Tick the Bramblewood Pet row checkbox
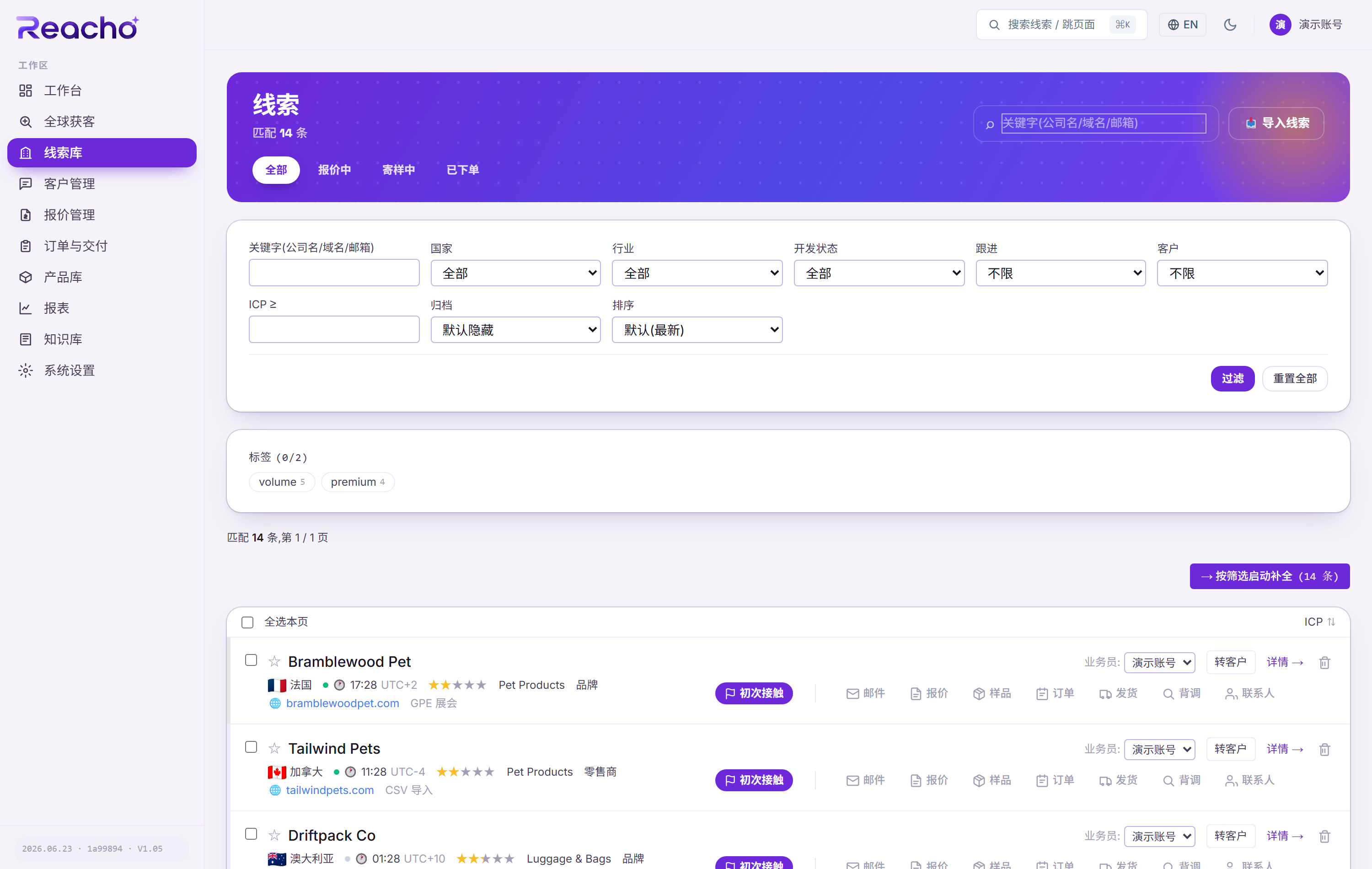1372x869 pixels. point(251,660)
